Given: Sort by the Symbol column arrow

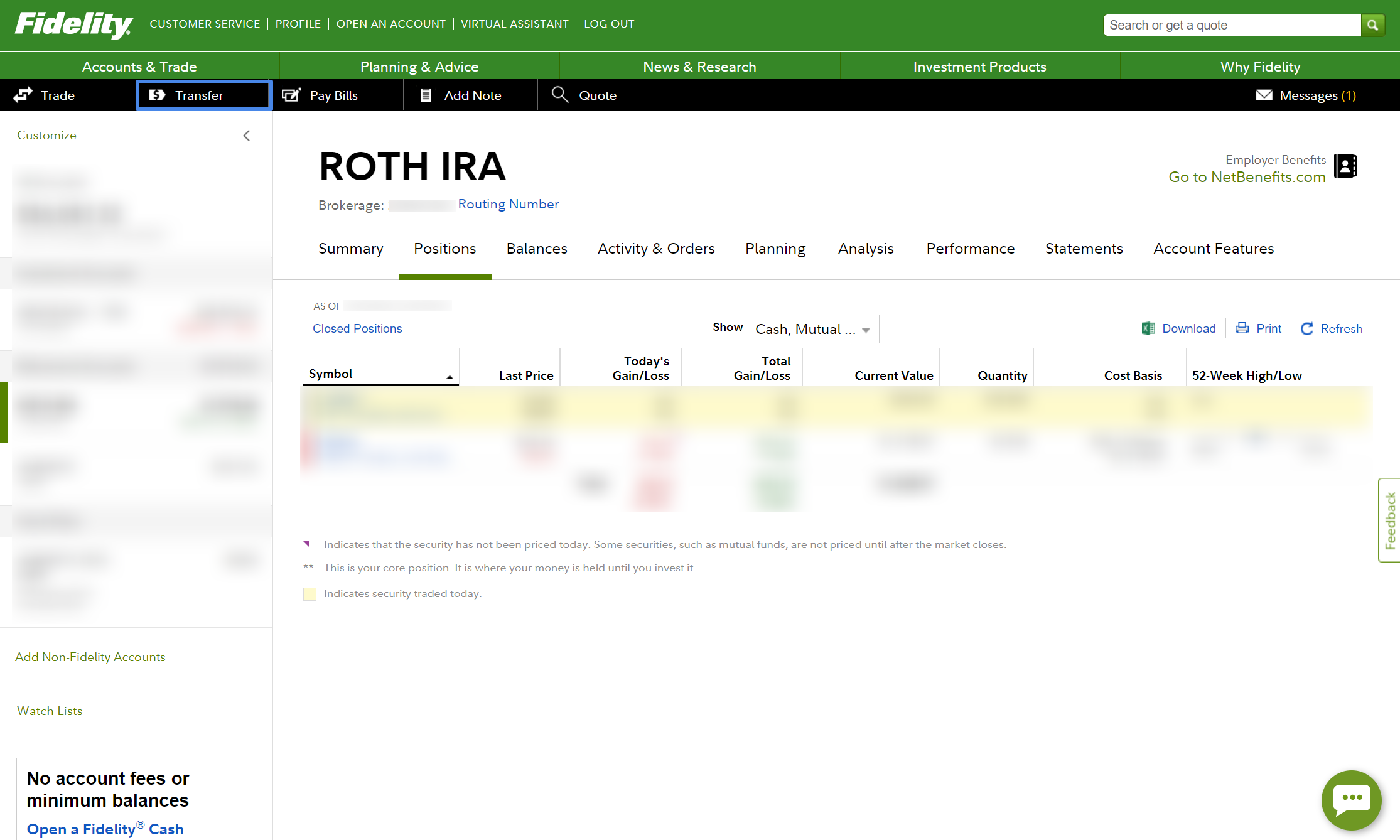Looking at the screenshot, I should [450, 377].
